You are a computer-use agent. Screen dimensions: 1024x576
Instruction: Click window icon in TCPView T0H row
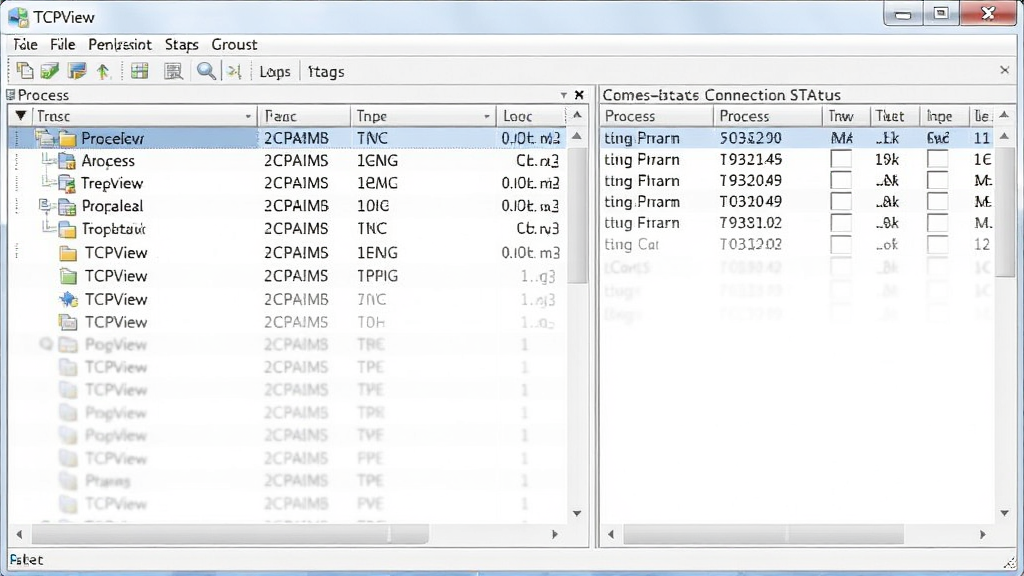[68, 322]
